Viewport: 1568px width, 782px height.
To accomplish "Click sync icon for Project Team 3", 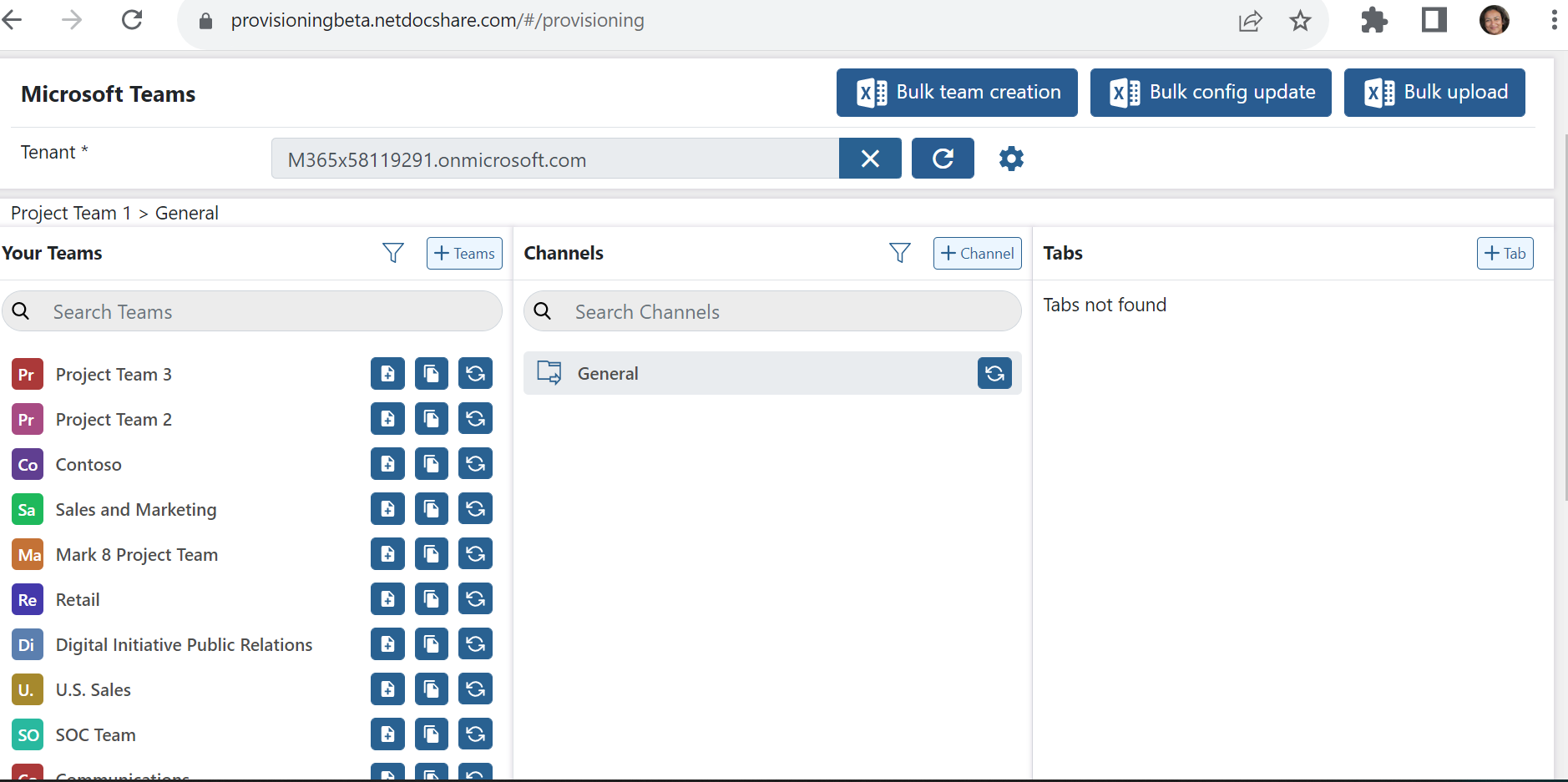I will click(x=475, y=374).
